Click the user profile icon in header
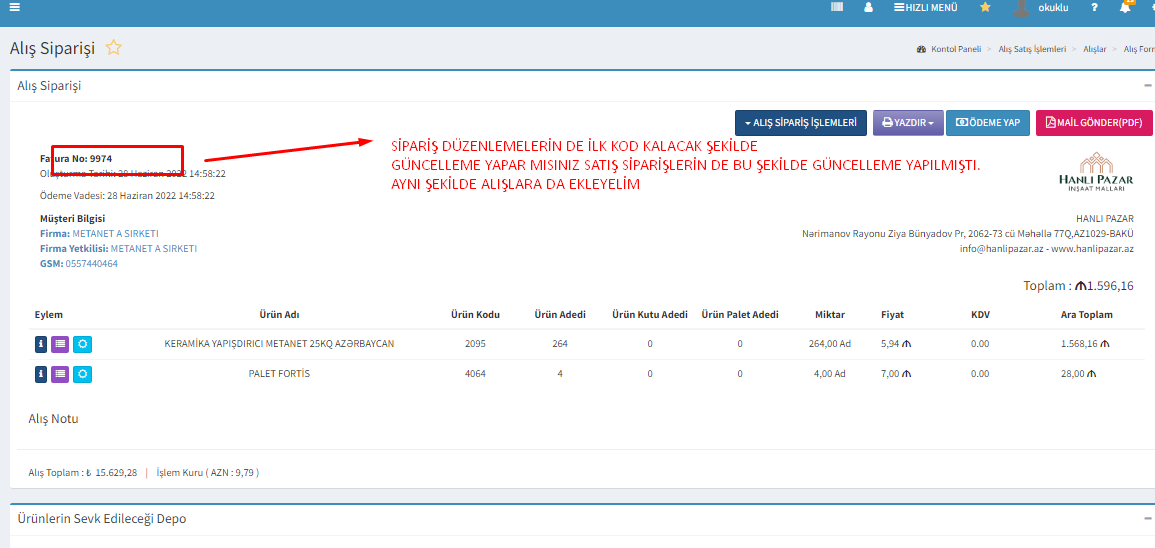 pyautogui.click(x=868, y=7)
